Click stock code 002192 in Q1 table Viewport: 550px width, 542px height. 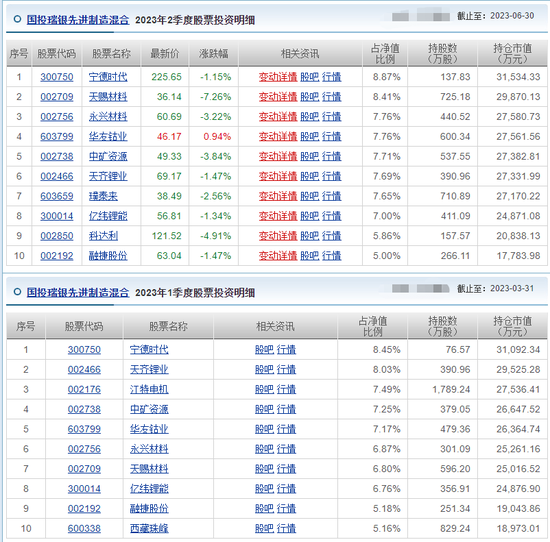point(84,509)
